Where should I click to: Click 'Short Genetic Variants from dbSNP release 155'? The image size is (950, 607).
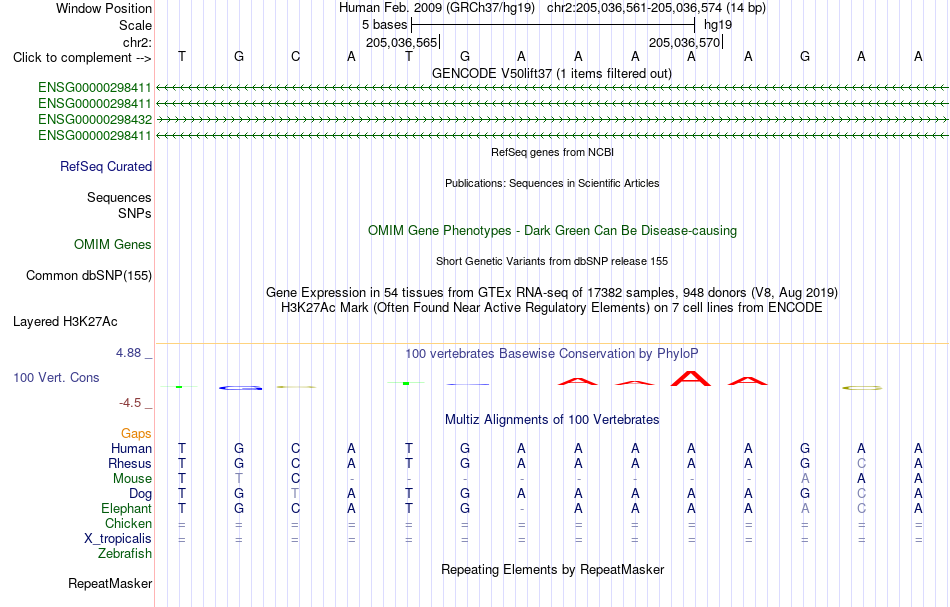point(552,262)
